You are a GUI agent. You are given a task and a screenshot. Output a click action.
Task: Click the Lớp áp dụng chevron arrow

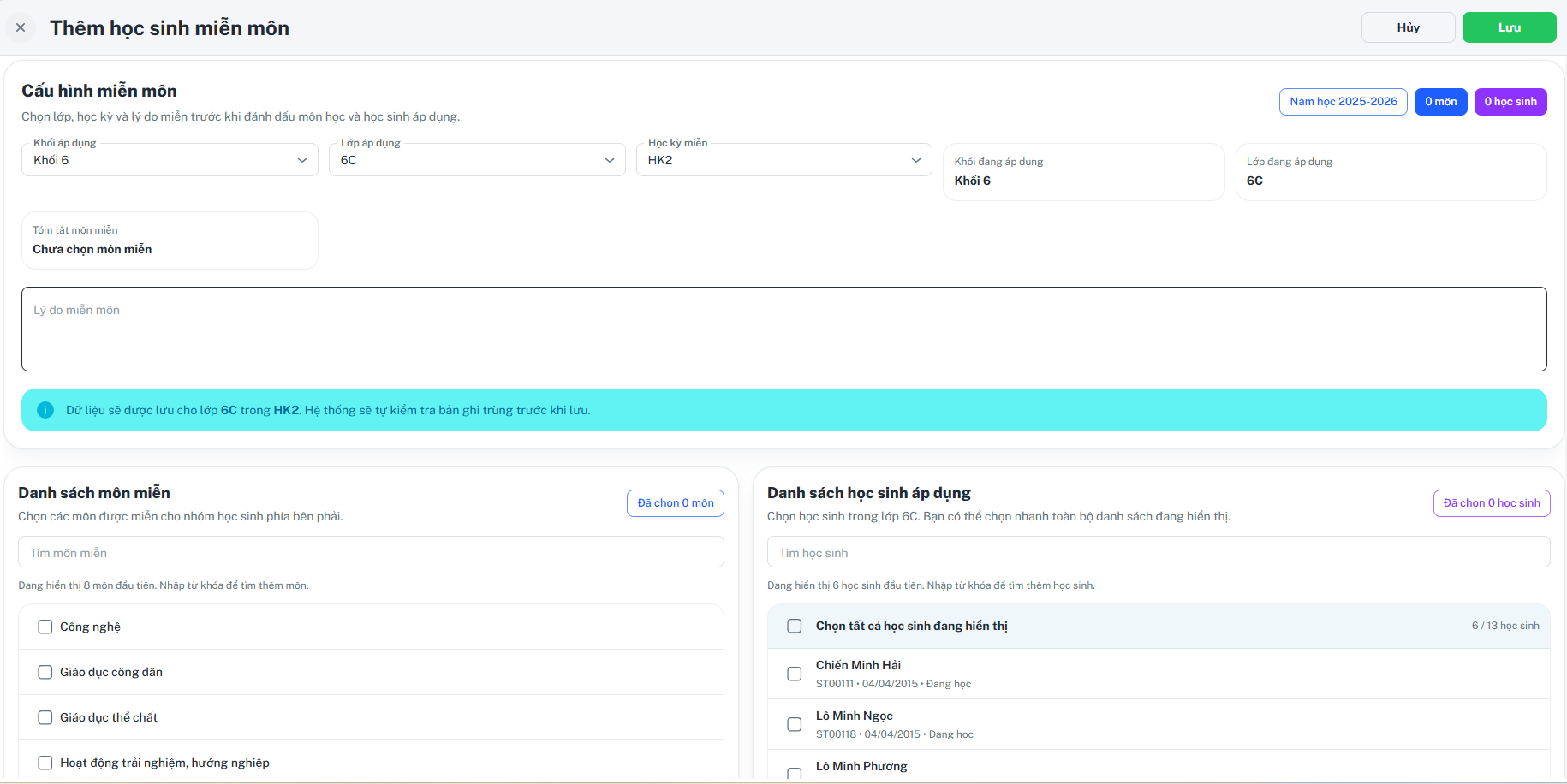(x=610, y=160)
